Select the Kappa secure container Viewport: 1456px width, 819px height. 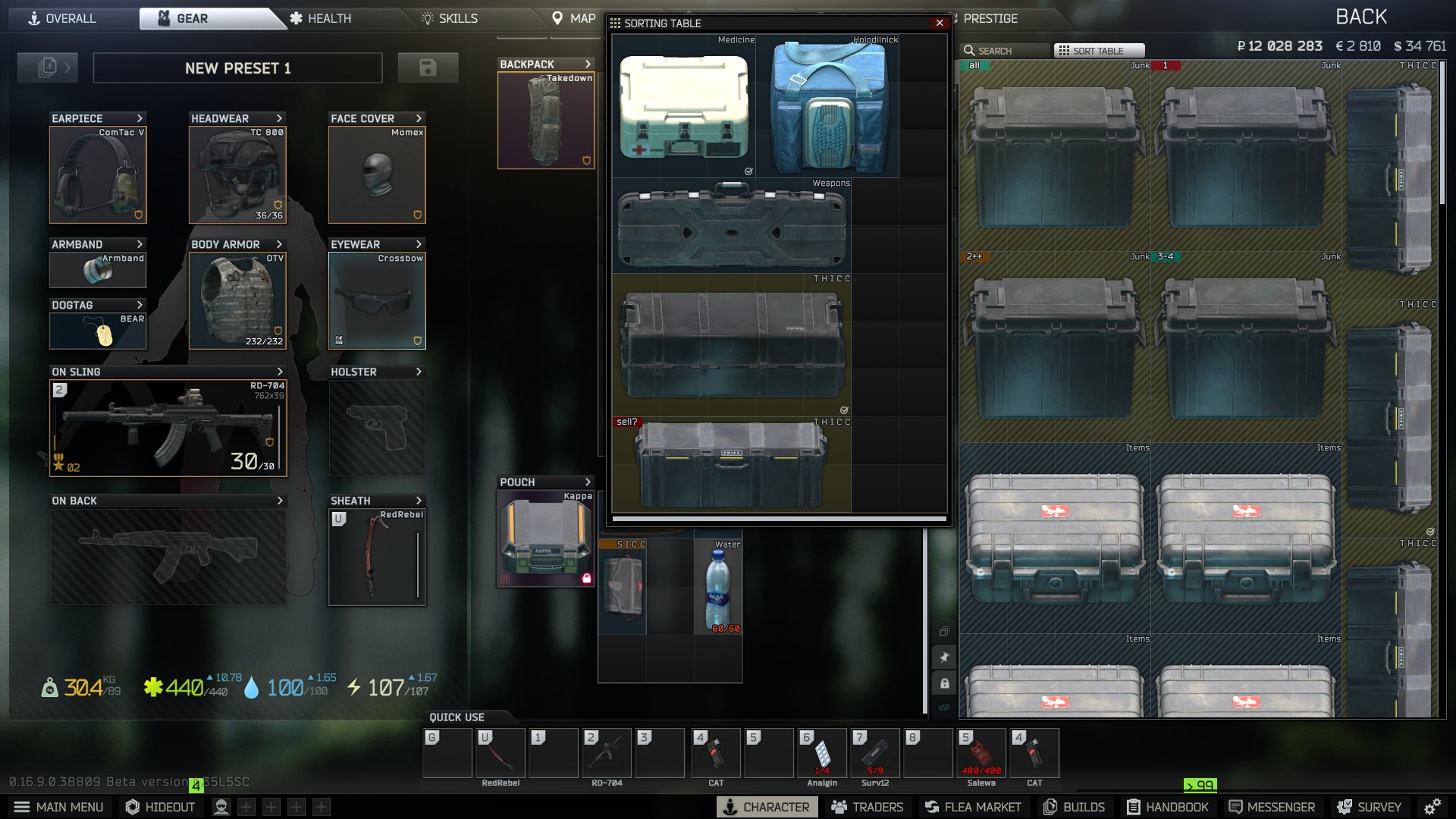coord(546,538)
